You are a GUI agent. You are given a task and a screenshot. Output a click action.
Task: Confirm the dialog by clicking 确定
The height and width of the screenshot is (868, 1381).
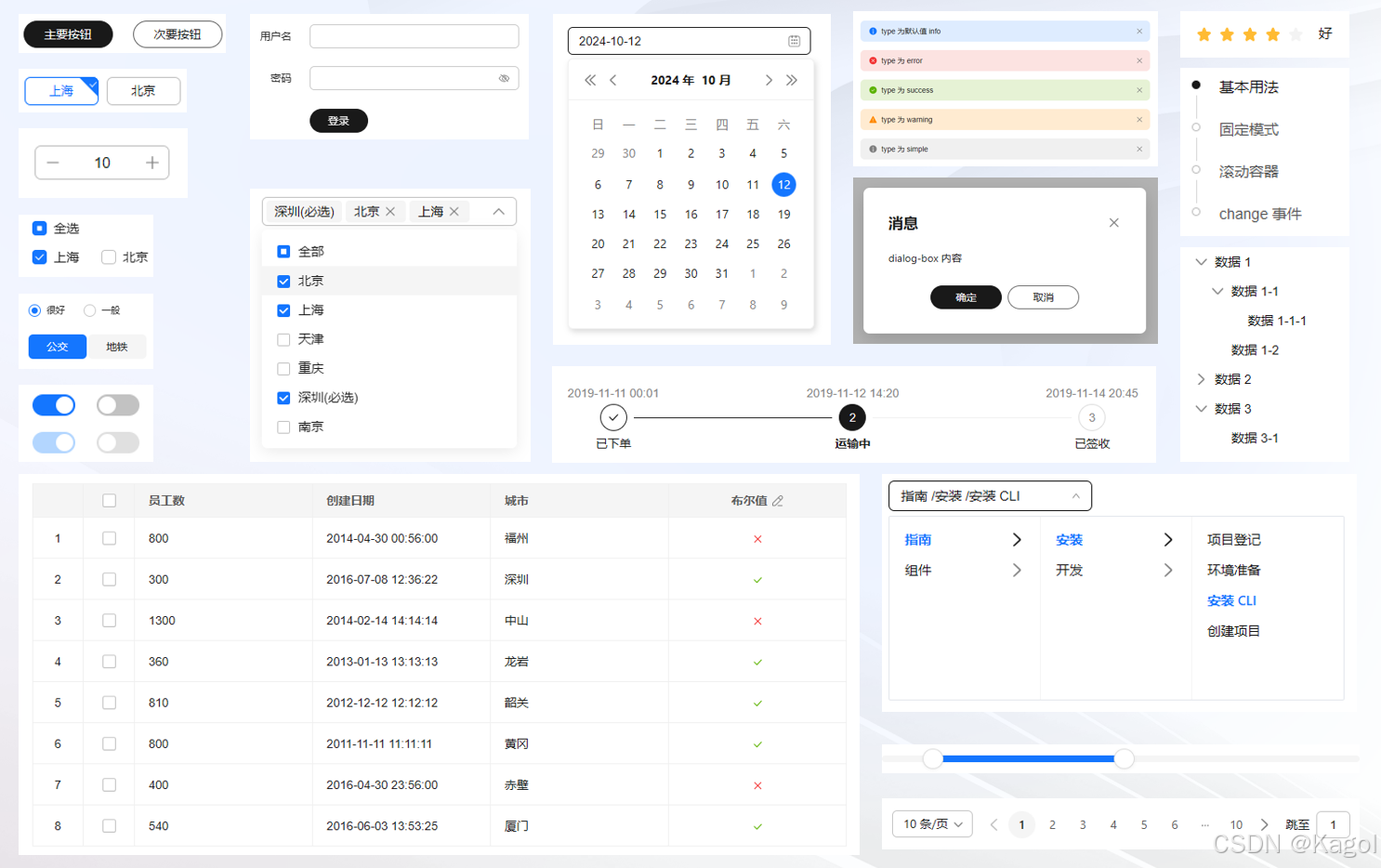click(x=966, y=297)
